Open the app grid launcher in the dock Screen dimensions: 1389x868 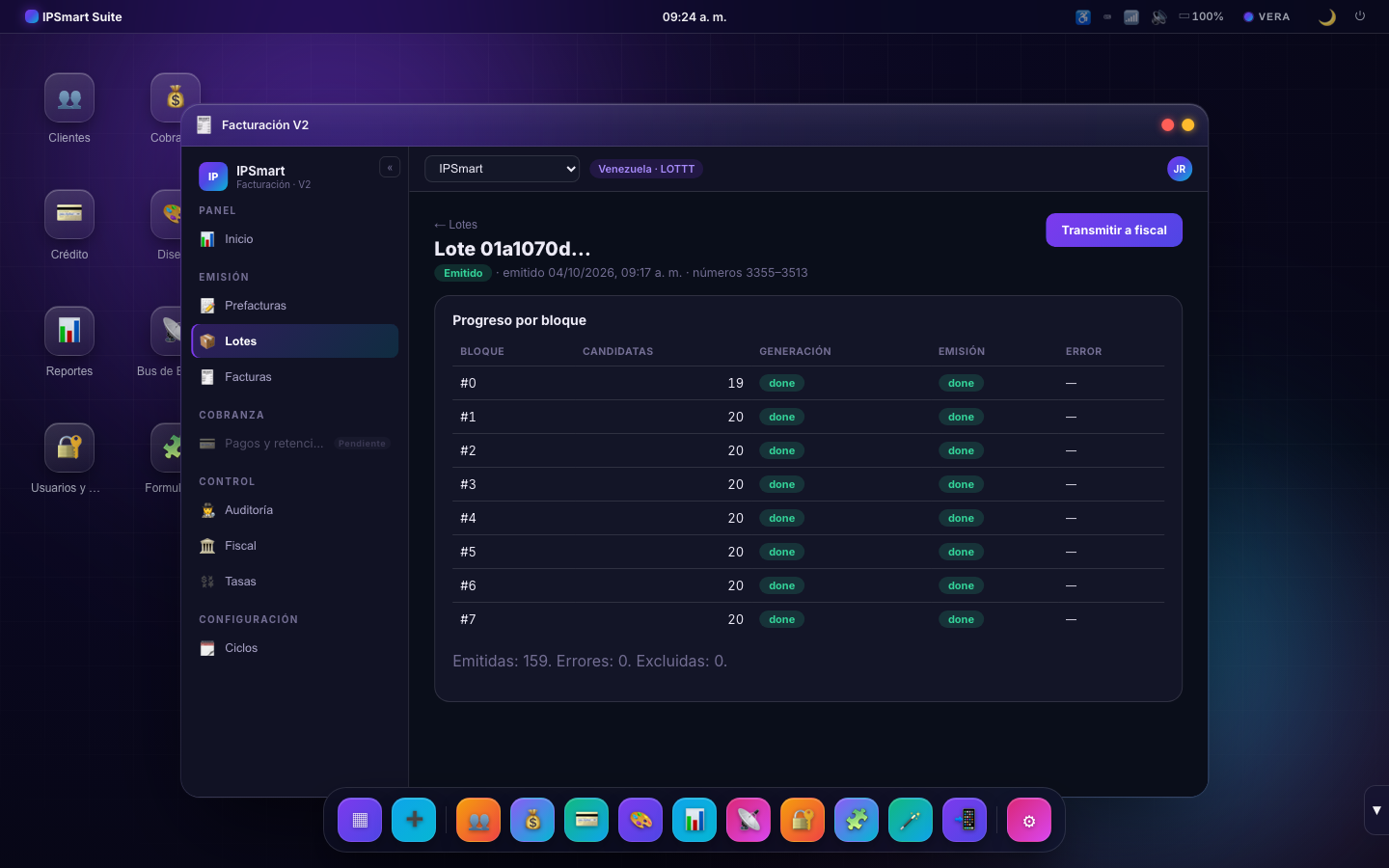coord(360,820)
